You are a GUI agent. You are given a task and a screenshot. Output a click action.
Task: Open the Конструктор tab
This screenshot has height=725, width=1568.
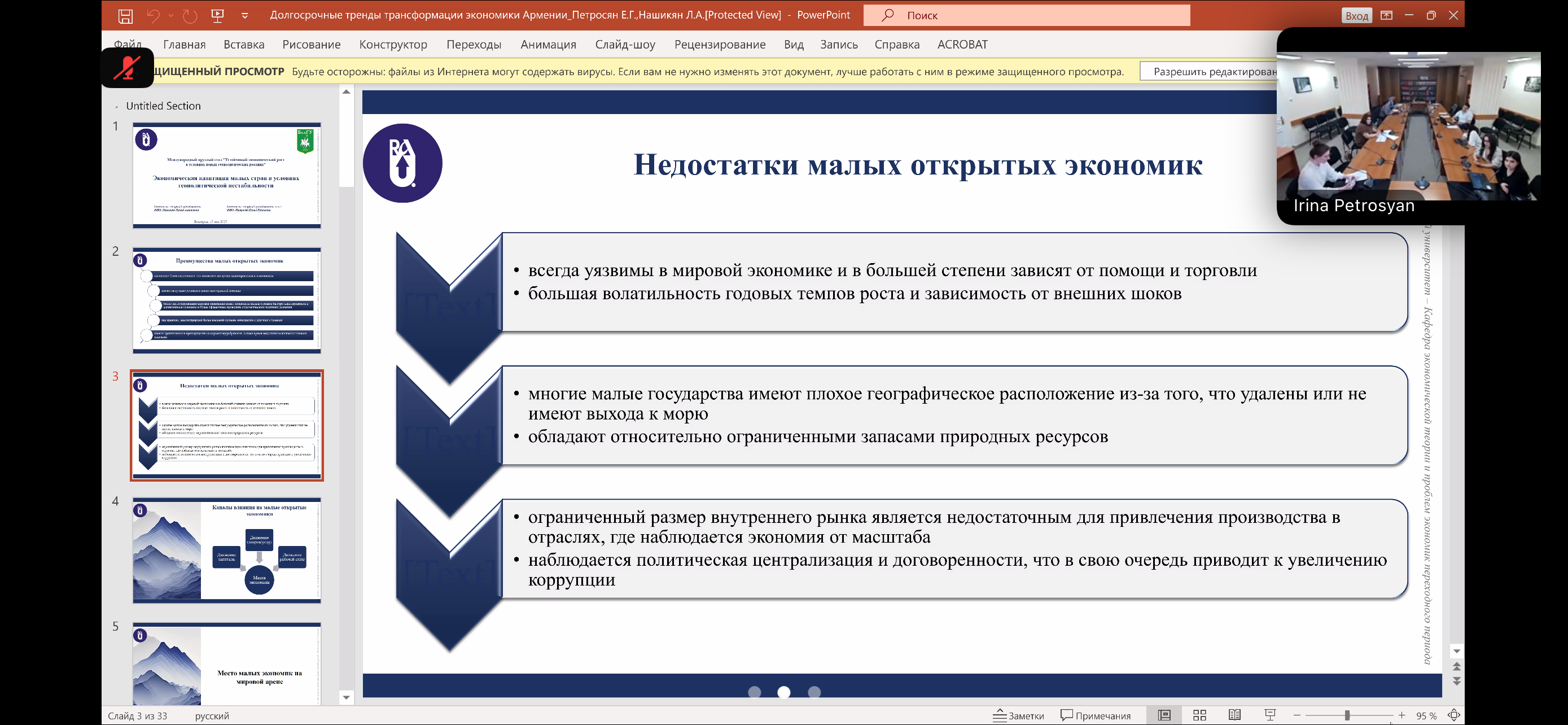click(x=393, y=45)
